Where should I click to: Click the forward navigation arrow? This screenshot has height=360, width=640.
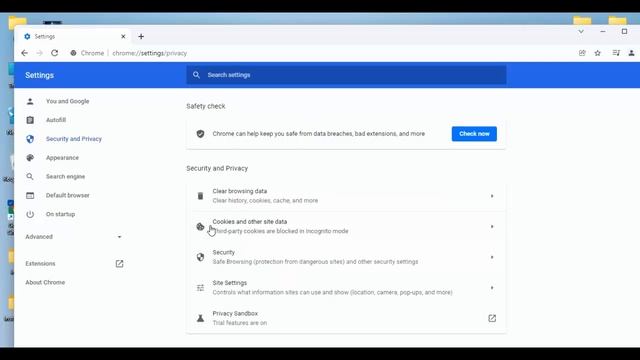39,53
